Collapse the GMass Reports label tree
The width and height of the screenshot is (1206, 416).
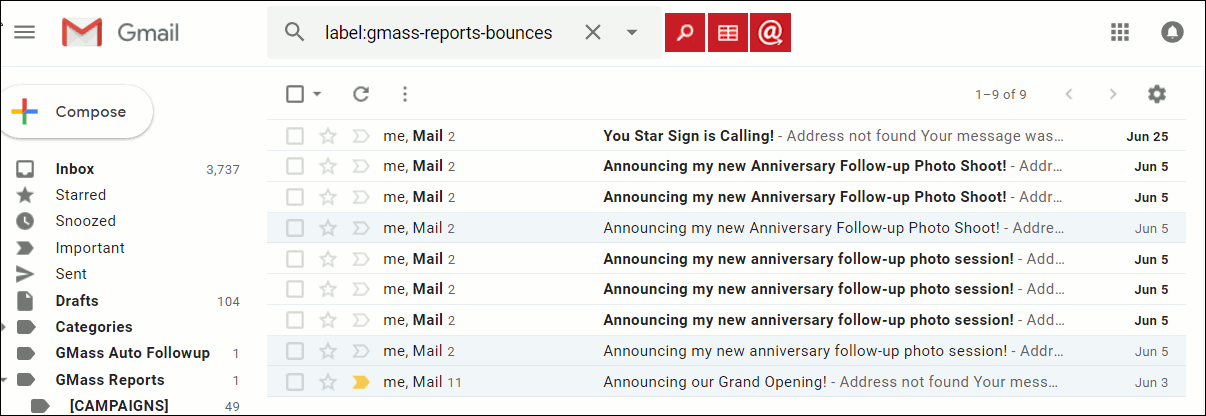[x=4, y=380]
